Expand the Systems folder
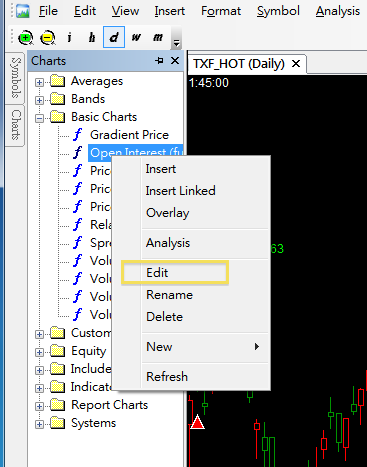This screenshot has width=367, height=467. click(39, 424)
